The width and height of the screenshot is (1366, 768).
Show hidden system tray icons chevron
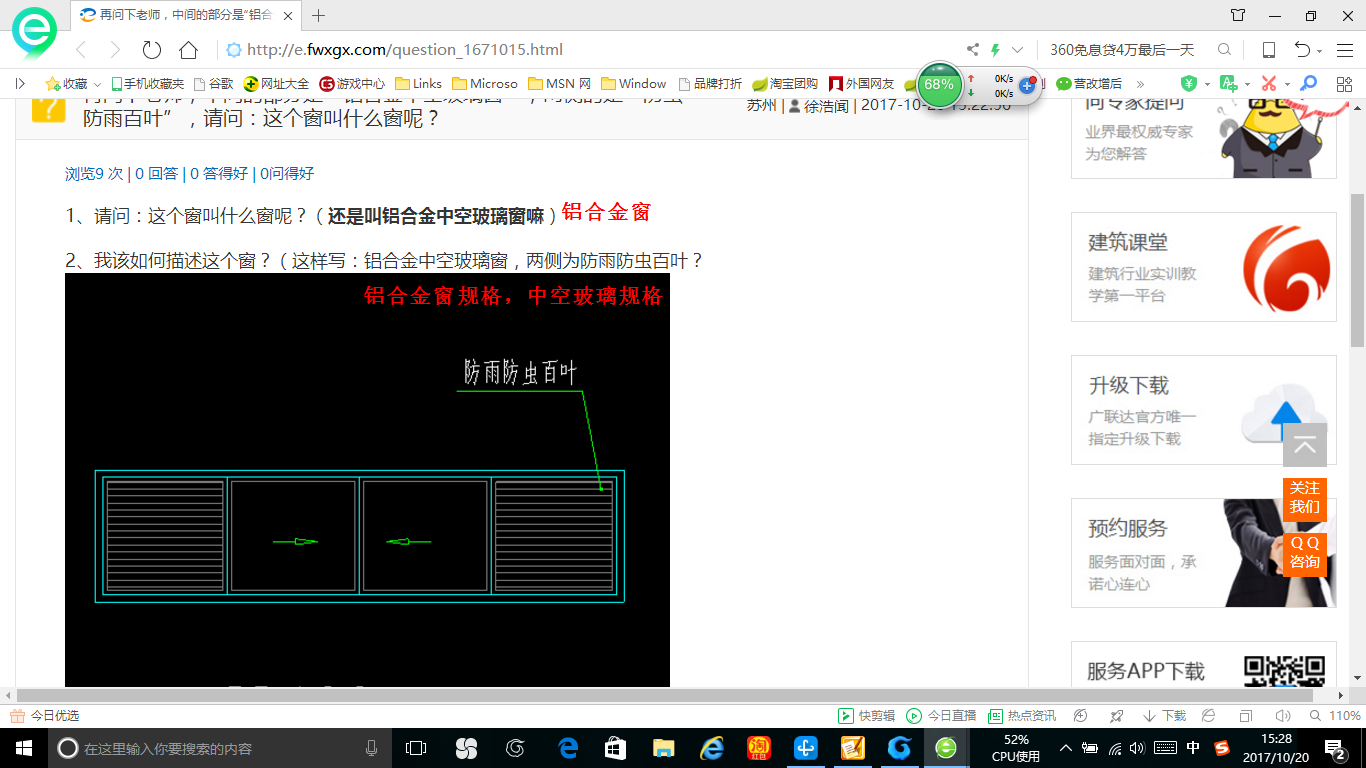[x=1066, y=748]
